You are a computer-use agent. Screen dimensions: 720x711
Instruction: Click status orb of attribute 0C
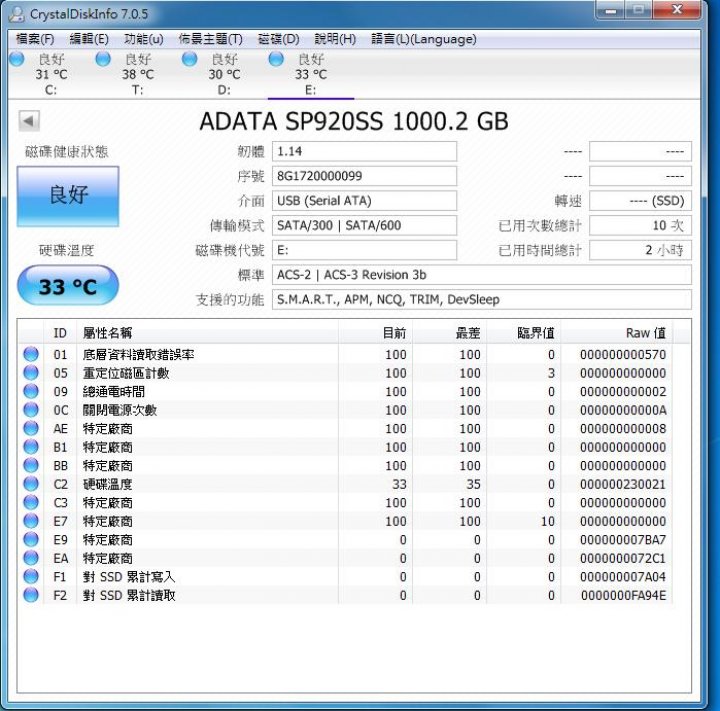[x=31, y=410]
